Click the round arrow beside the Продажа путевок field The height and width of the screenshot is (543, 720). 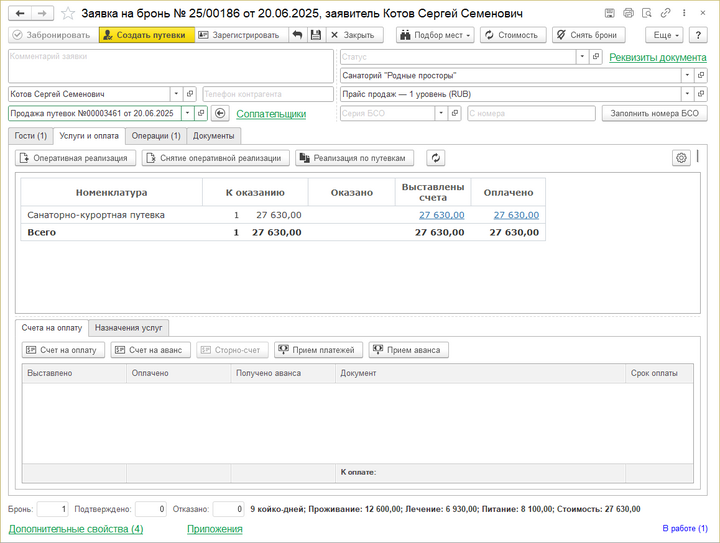[x=221, y=114]
